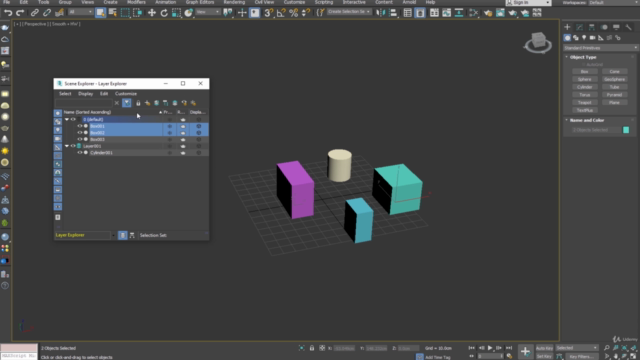Click the Mirror tool icon
Viewport: 640px width, 360px height.
[x=380, y=13]
